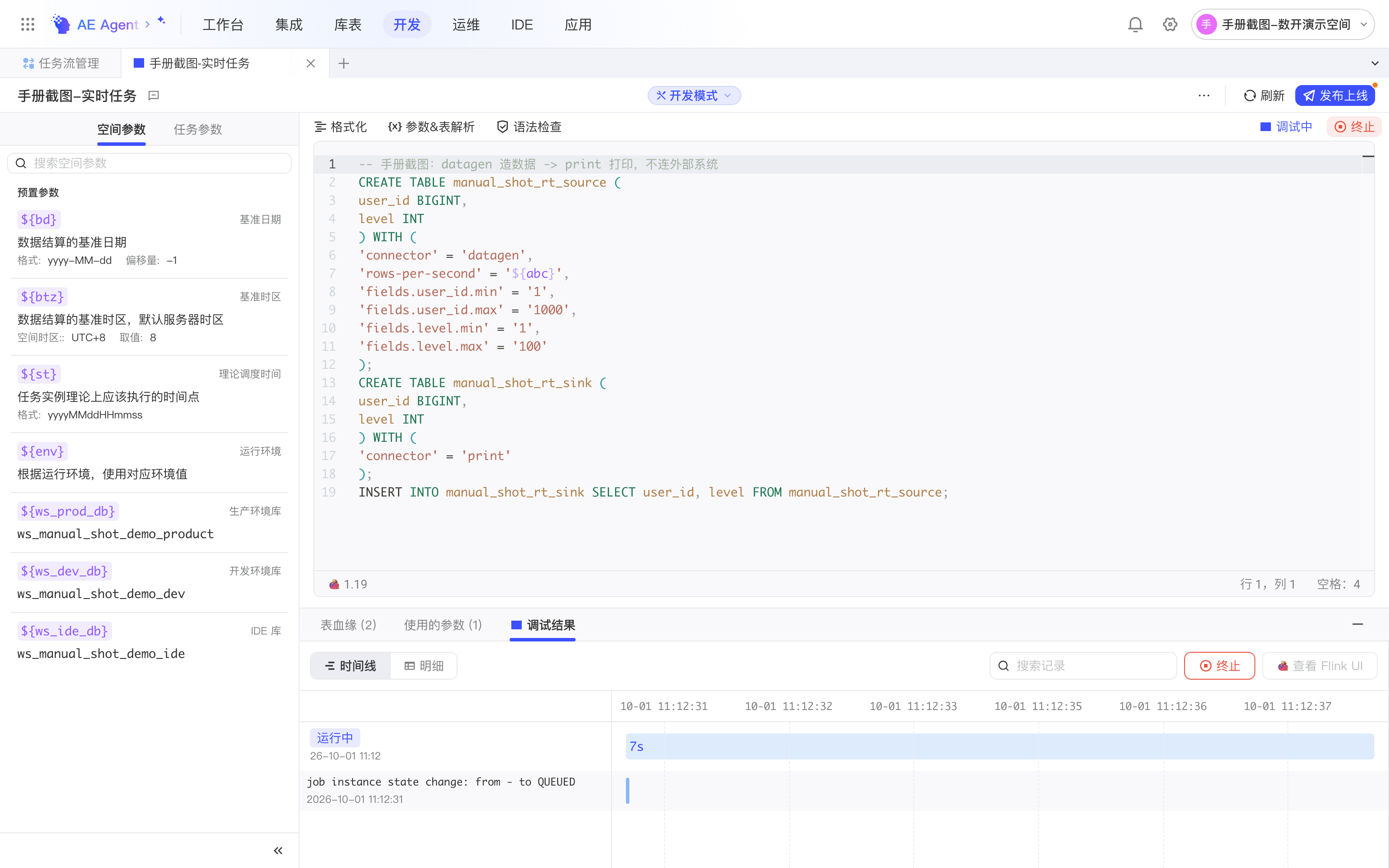Expand the tab list chevron

1375,63
